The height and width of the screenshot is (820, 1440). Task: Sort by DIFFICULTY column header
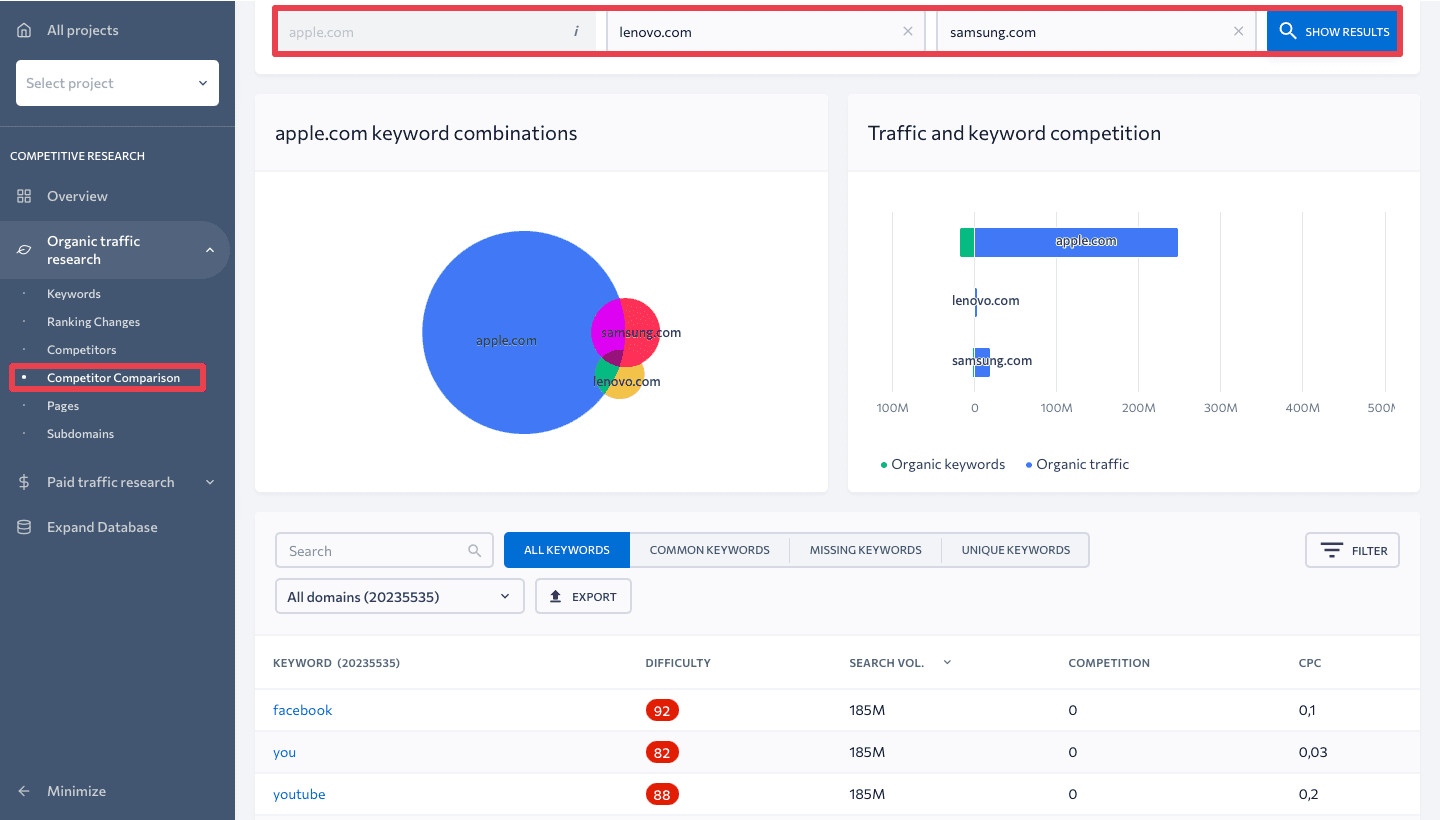[x=678, y=663]
